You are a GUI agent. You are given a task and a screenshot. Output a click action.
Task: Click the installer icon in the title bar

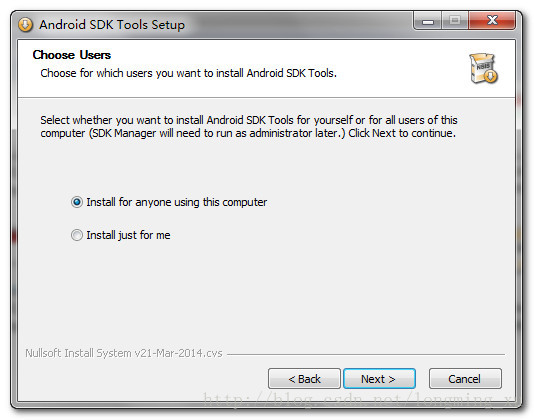[x=25, y=25]
